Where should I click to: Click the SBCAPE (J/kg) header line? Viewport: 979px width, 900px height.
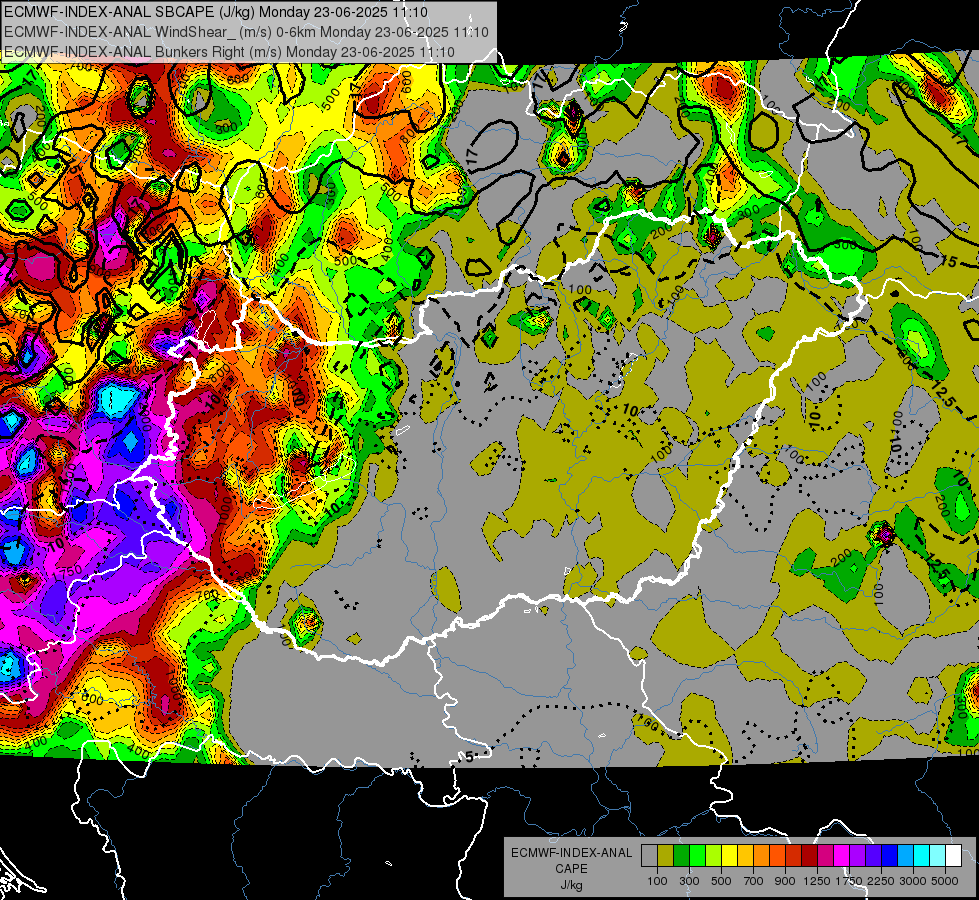tap(216, 12)
